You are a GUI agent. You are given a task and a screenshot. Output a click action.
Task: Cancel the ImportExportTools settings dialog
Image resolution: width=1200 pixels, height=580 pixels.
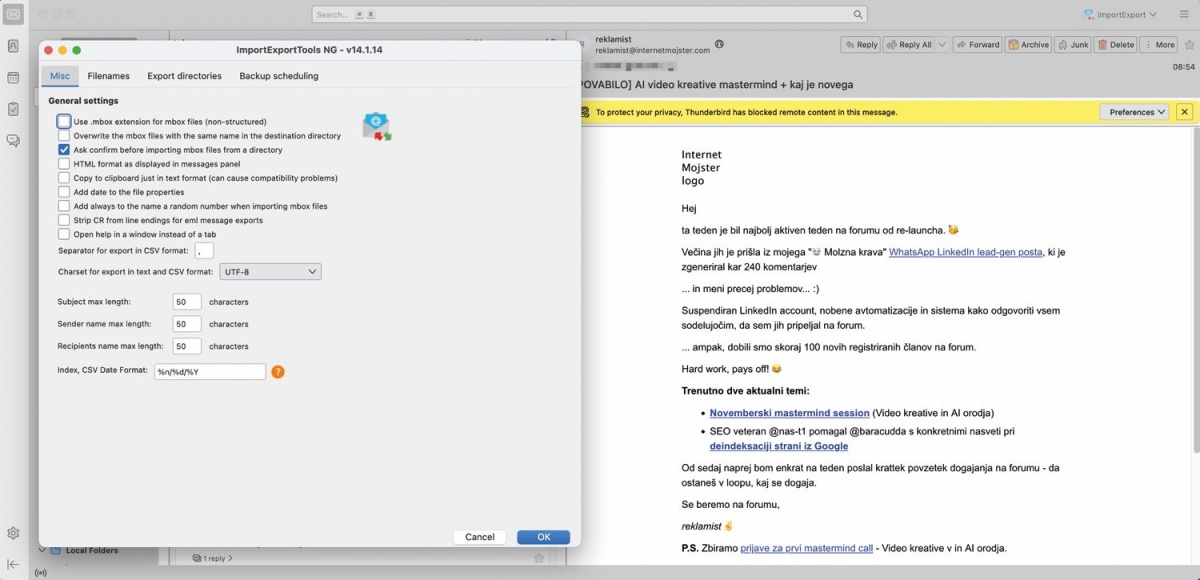[480, 537]
